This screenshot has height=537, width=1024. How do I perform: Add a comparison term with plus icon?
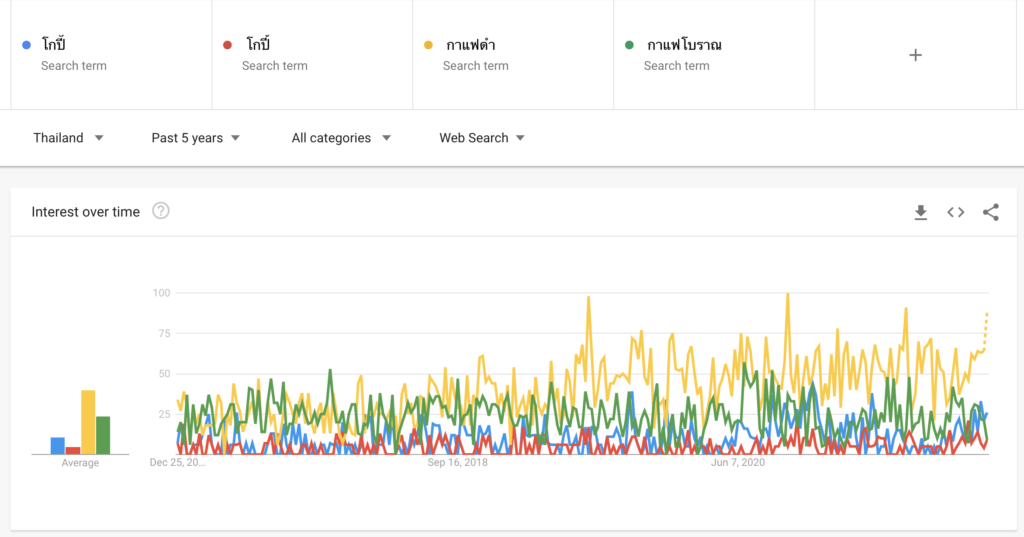pos(916,55)
